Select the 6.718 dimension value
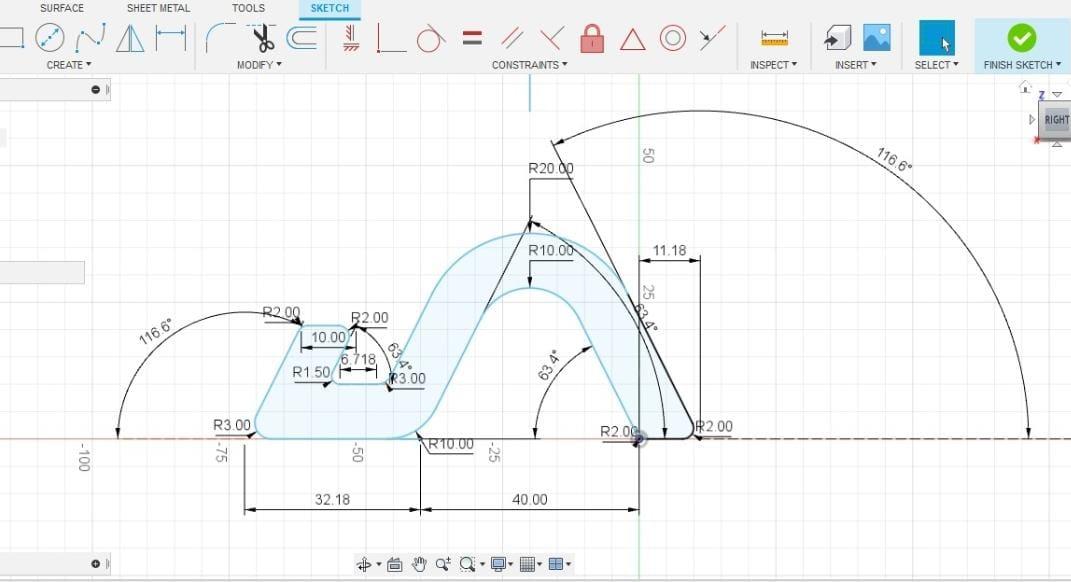Image resolution: width=1071 pixels, height=582 pixels. coord(358,359)
